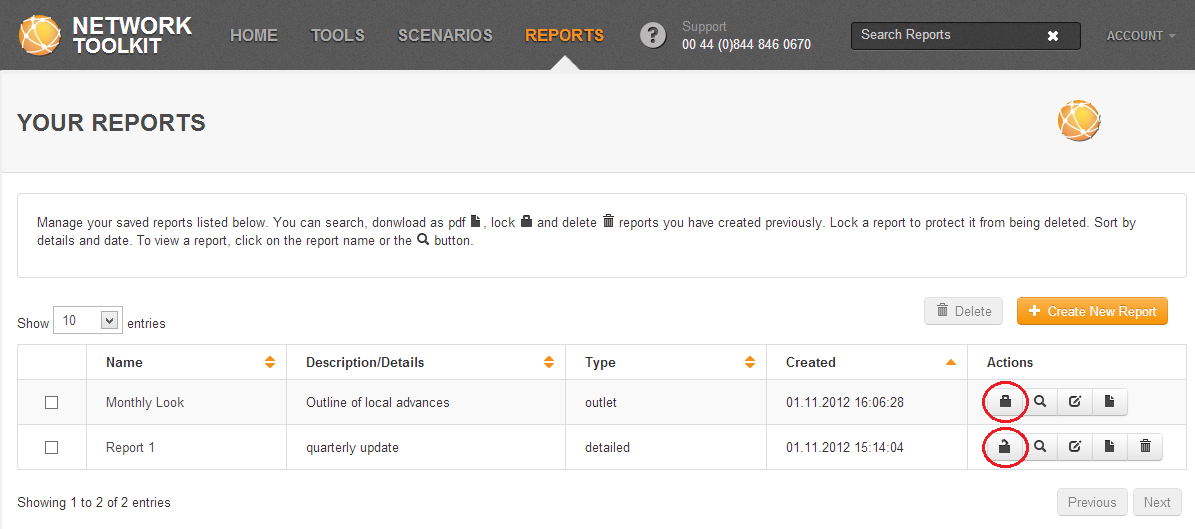This screenshot has width=1195, height=529.
Task: Open the Monthly Look report link
Action: click(x=145, y=402)
